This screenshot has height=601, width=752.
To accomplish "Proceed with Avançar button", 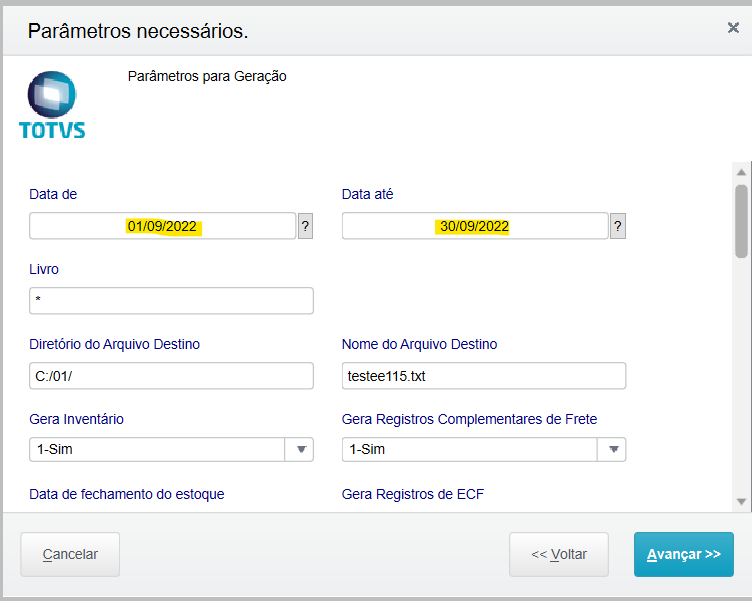I will [x=683, y=554].
